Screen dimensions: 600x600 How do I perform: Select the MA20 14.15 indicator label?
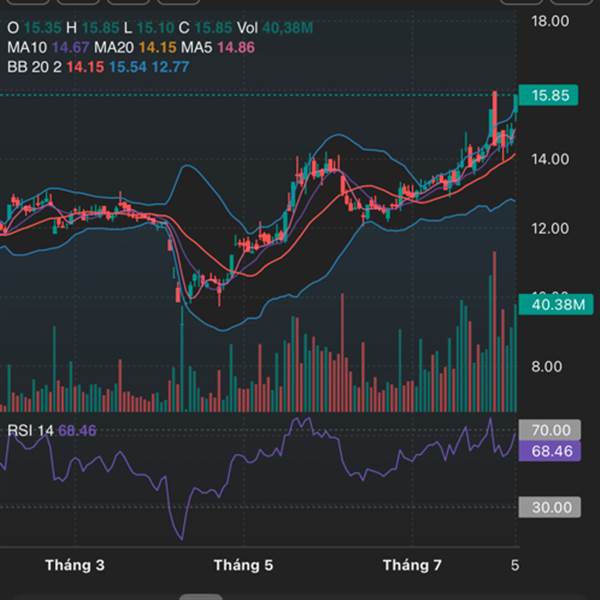135,47
